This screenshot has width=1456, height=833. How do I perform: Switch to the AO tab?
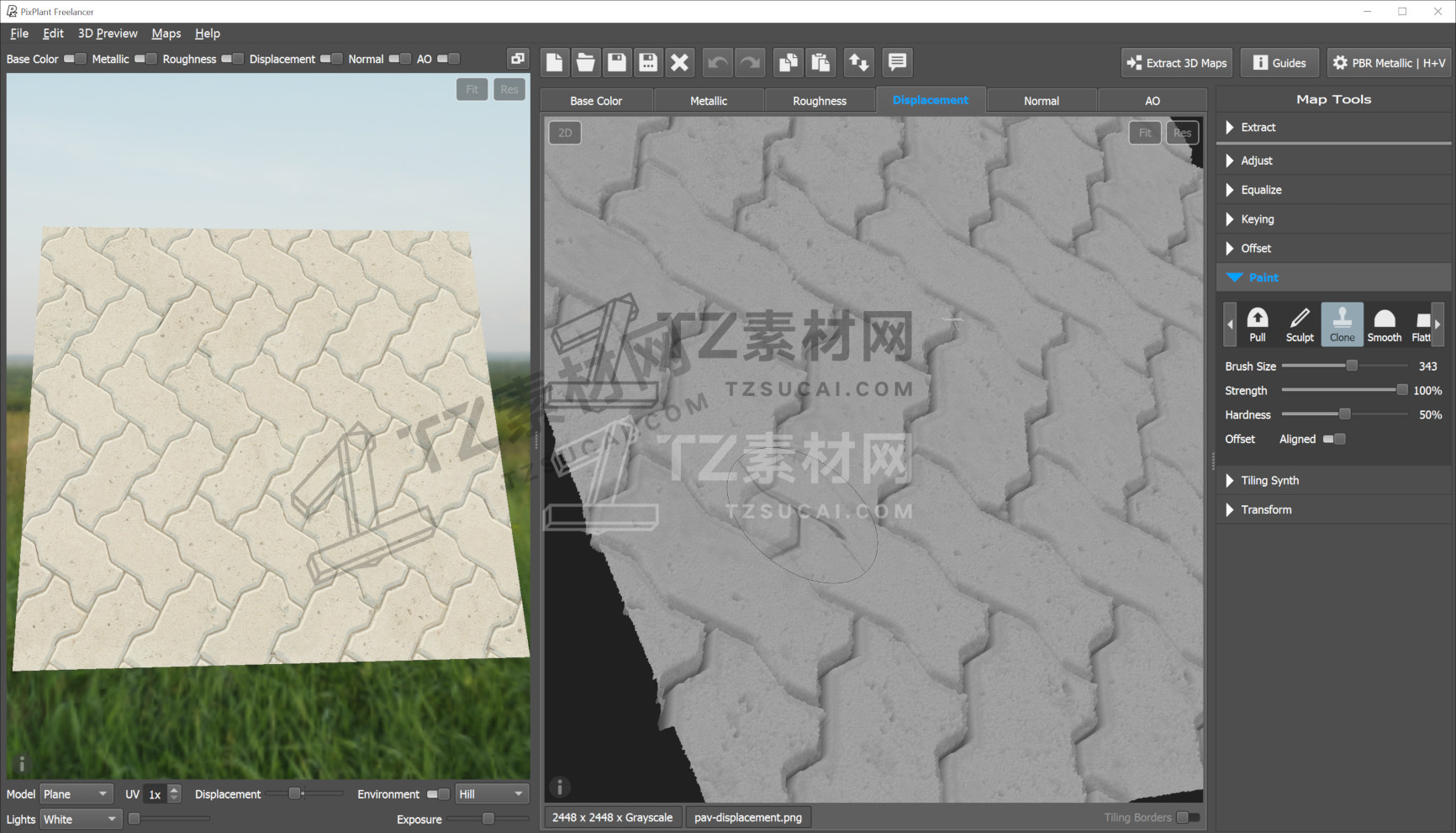(1153, 101)
